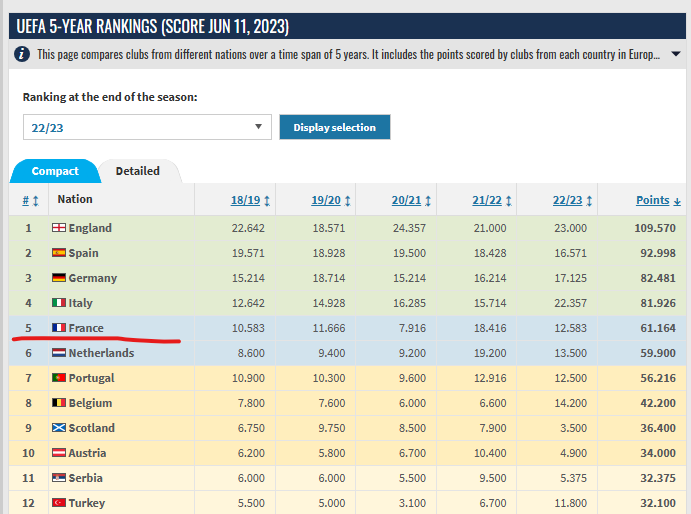Click the Portugal flag icon
691x514 pixels.
click(59, 378)
